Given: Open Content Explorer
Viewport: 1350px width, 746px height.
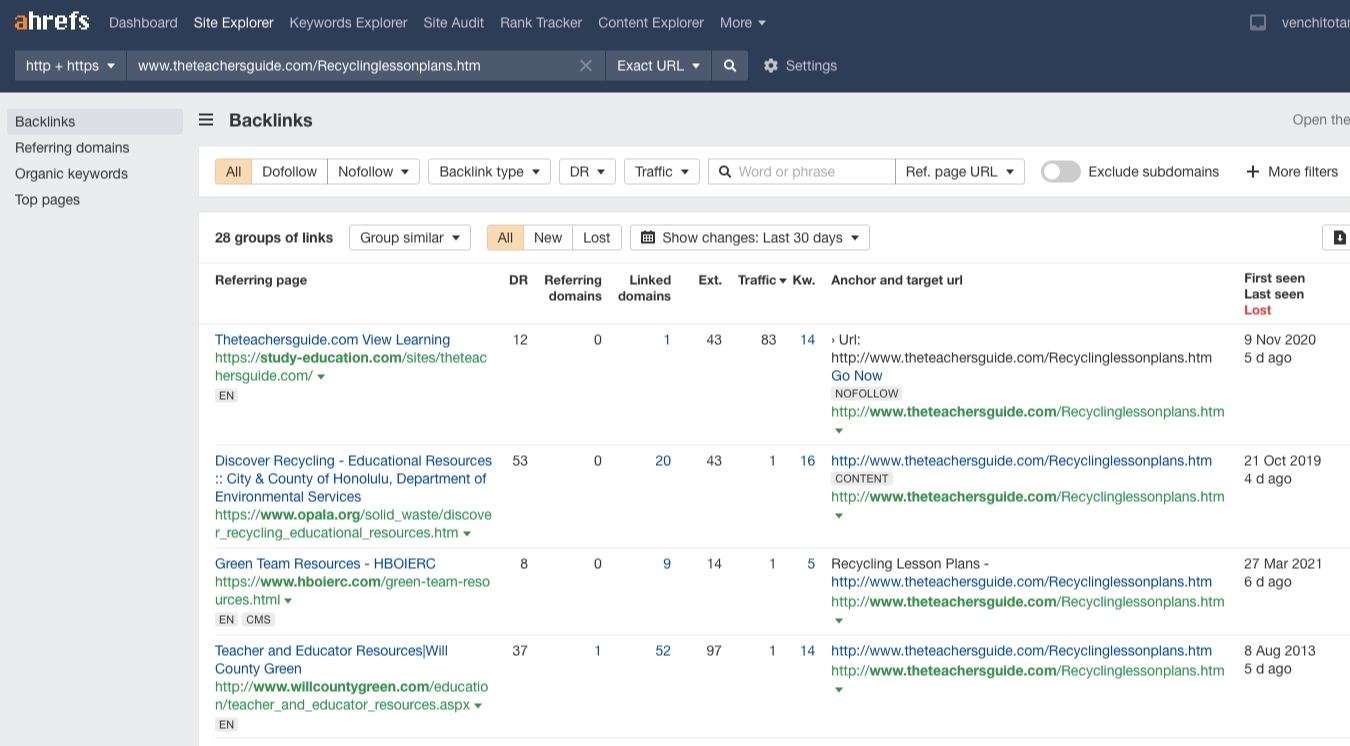Looking at the screenshot, I should coord(651,22).
